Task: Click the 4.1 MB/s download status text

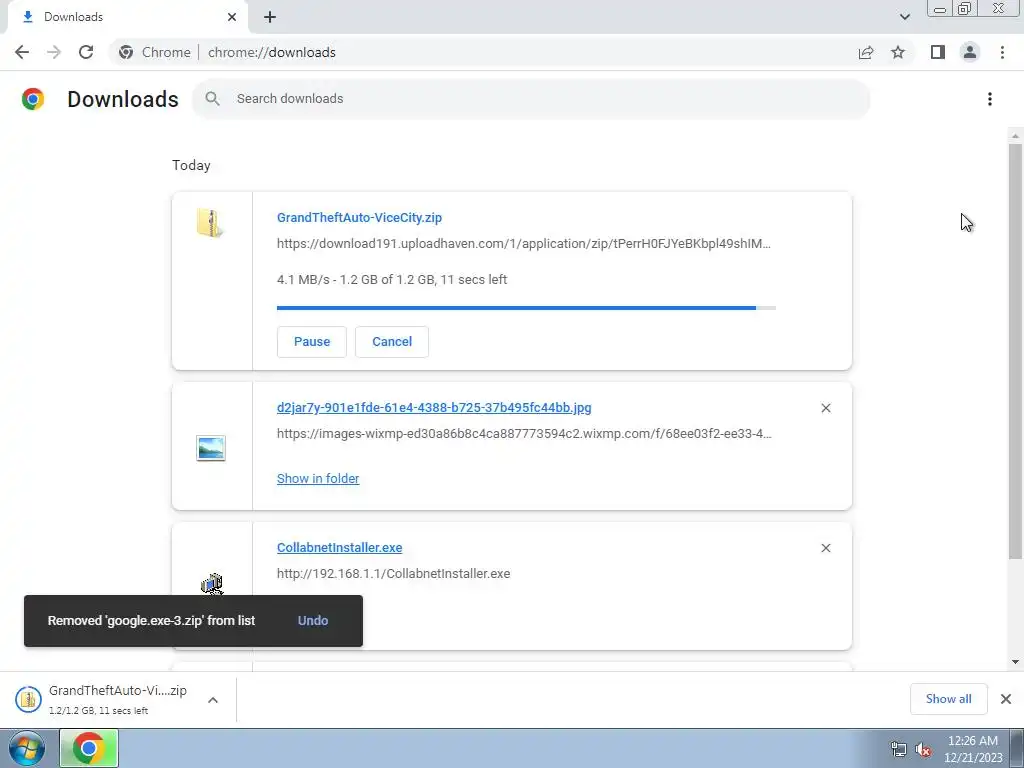Action: (392, 280)
